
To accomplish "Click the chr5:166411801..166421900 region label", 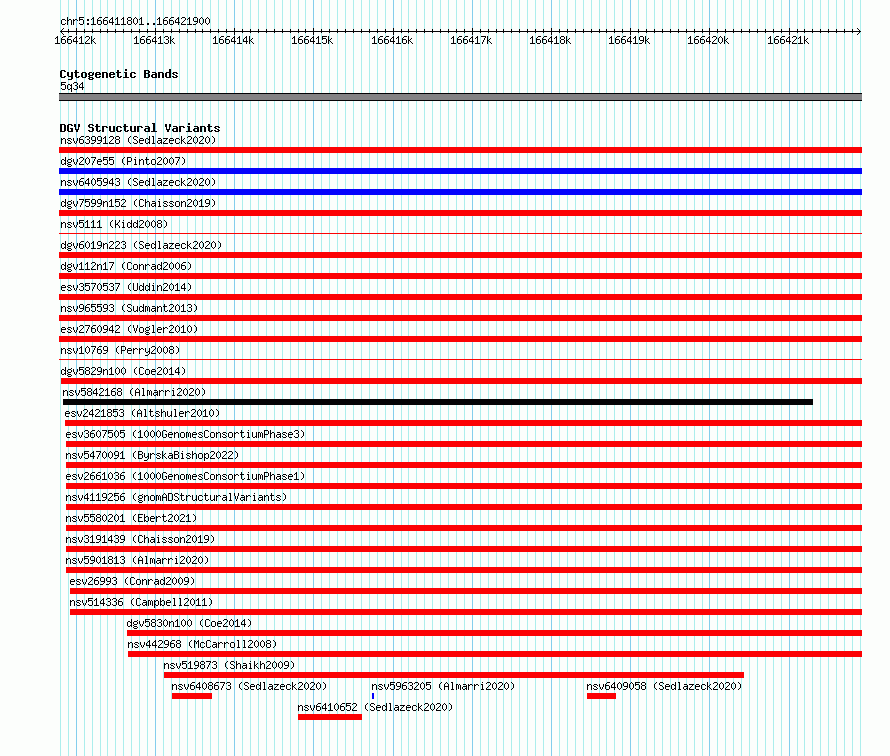I will coord(135,21).
